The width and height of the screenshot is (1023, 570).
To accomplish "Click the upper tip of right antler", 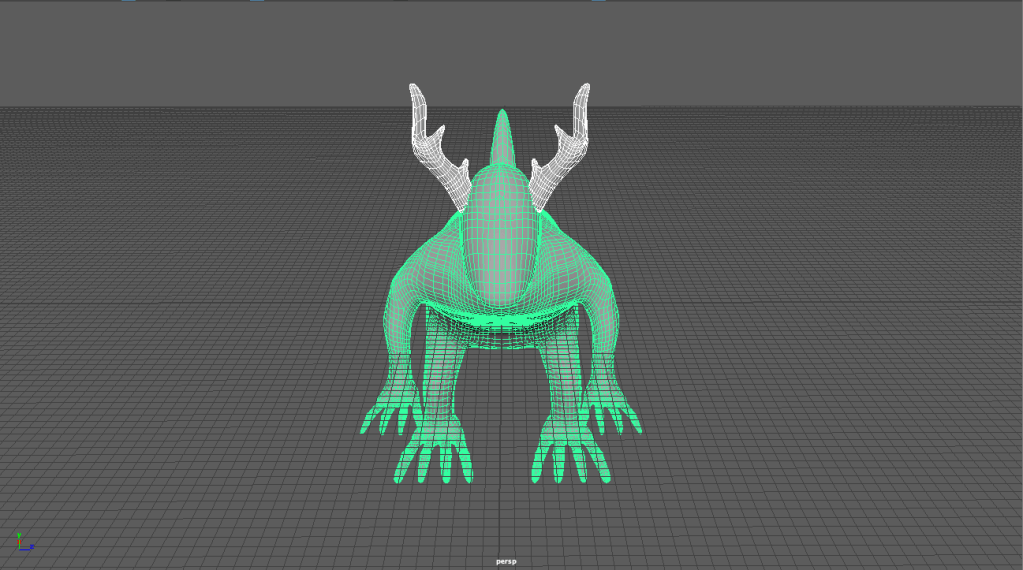I will click(x=582, y=93).
